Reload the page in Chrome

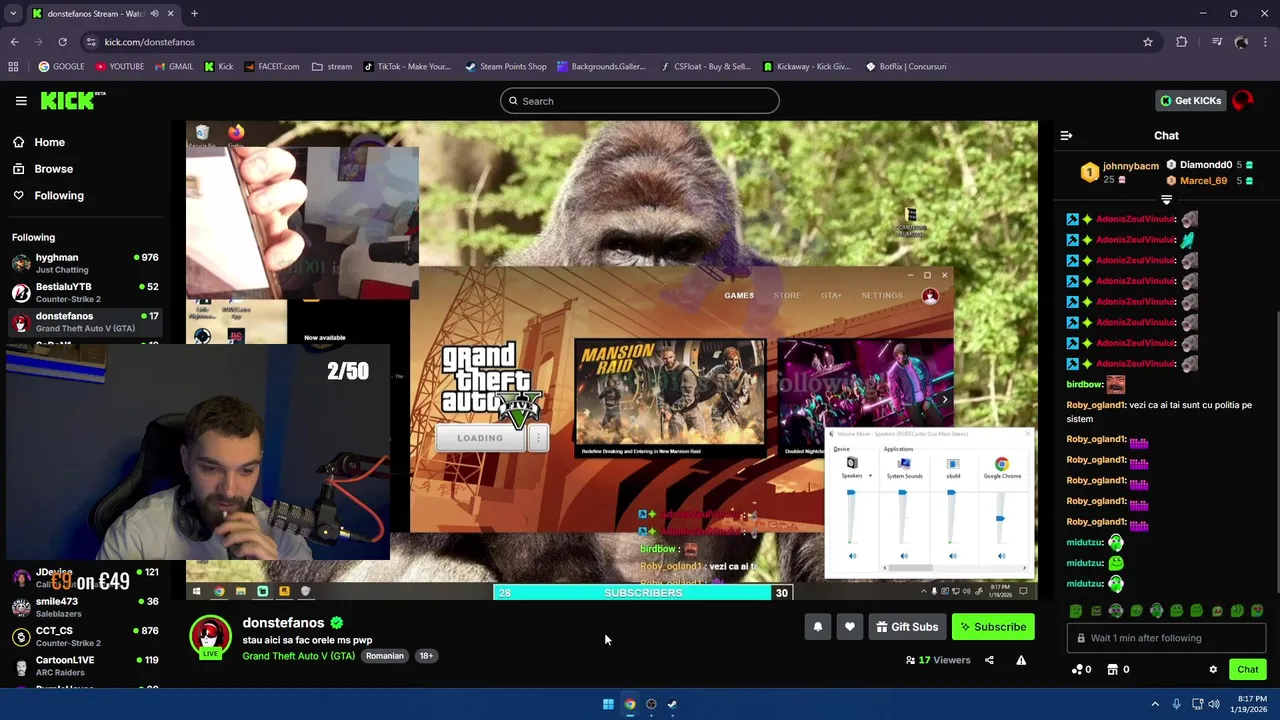(x=62, y=42)
